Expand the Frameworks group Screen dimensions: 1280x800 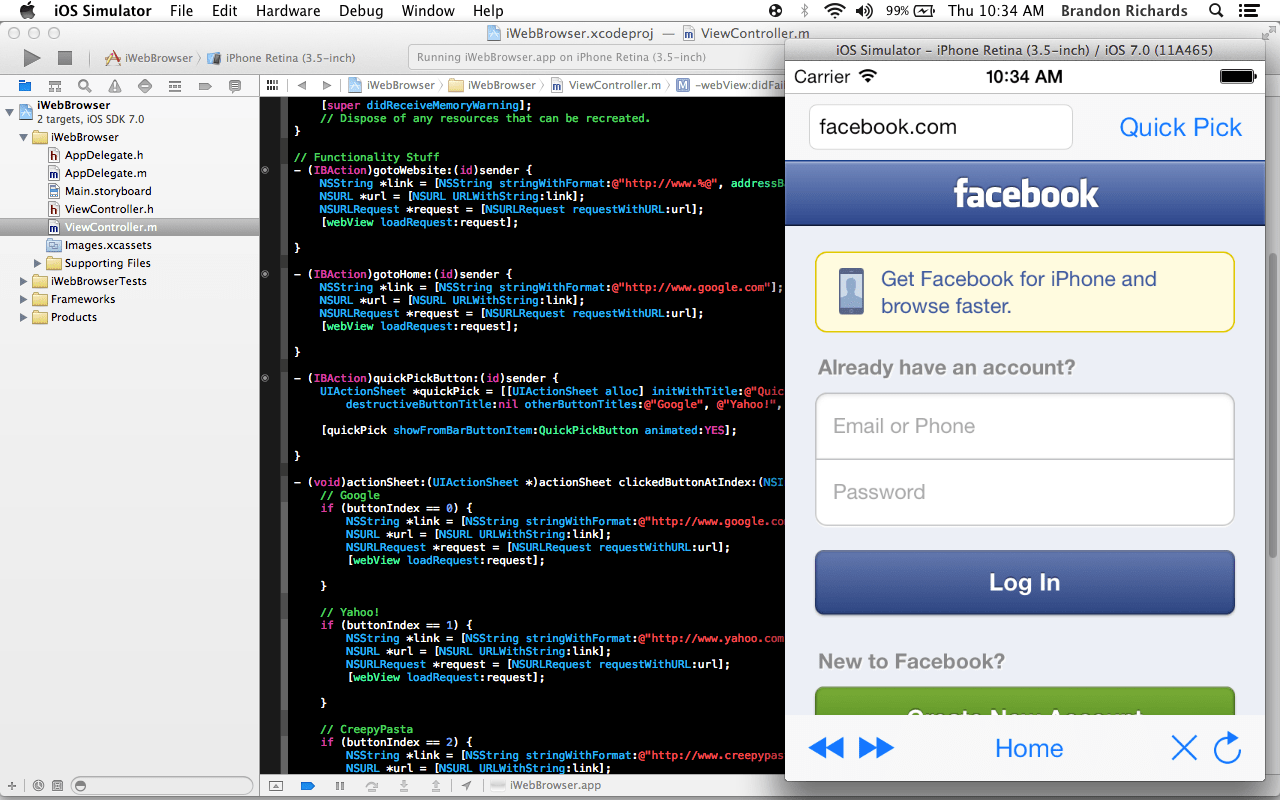coord(24,299)
